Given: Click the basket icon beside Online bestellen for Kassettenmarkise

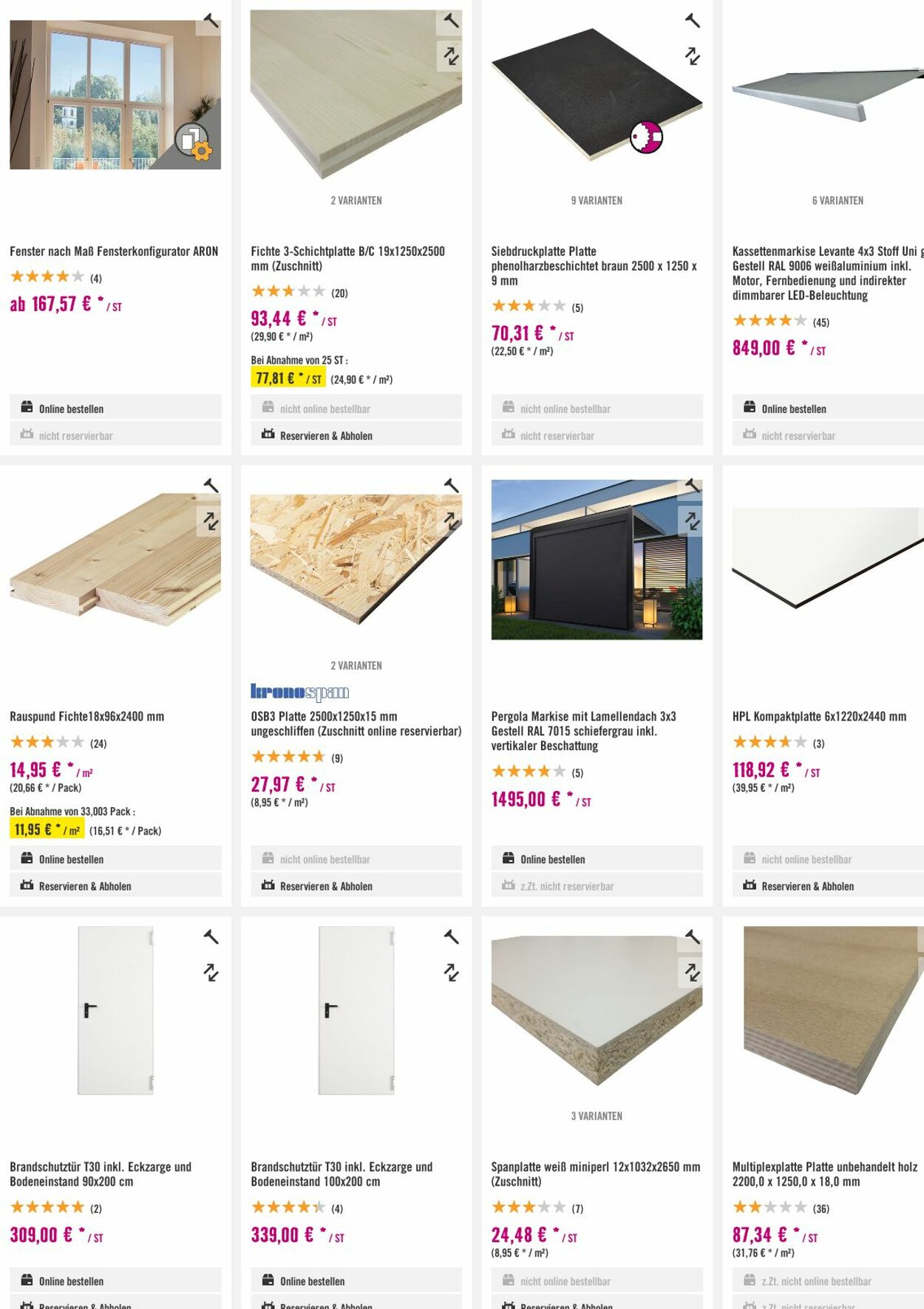Looking at the screenshot, I should click(x=750, y=407).
